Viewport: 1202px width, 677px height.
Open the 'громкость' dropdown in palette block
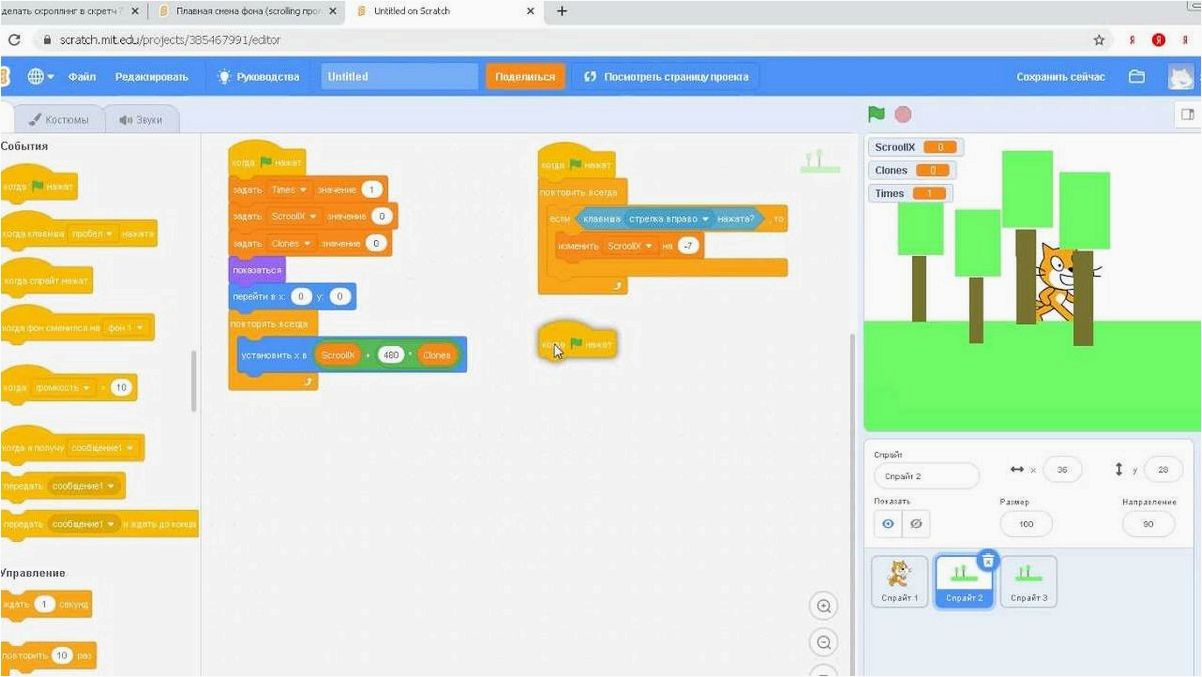pos(62,388)
